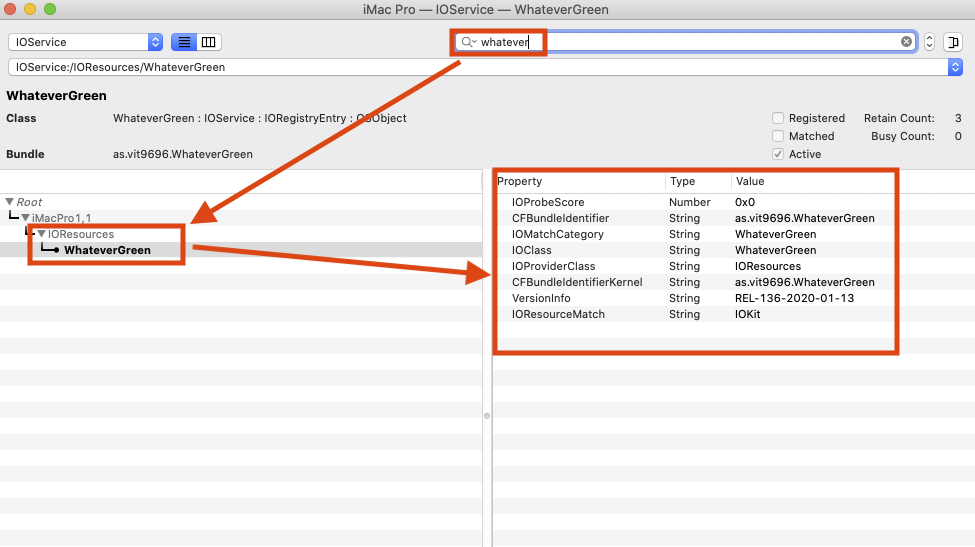Clear the search field text

[x=906, y=42]
